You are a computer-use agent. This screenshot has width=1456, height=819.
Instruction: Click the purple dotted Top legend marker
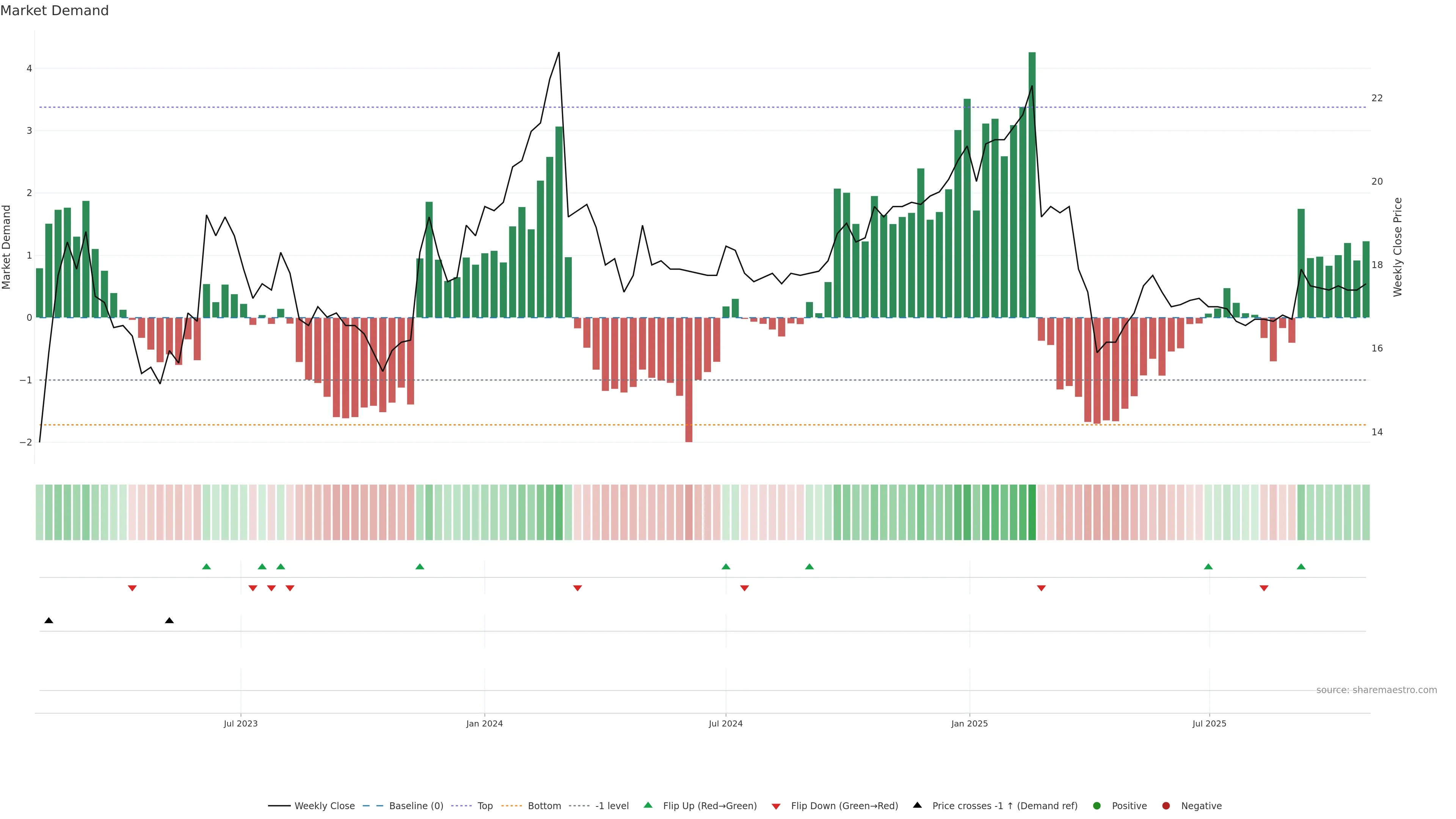(x=462, y=806)
